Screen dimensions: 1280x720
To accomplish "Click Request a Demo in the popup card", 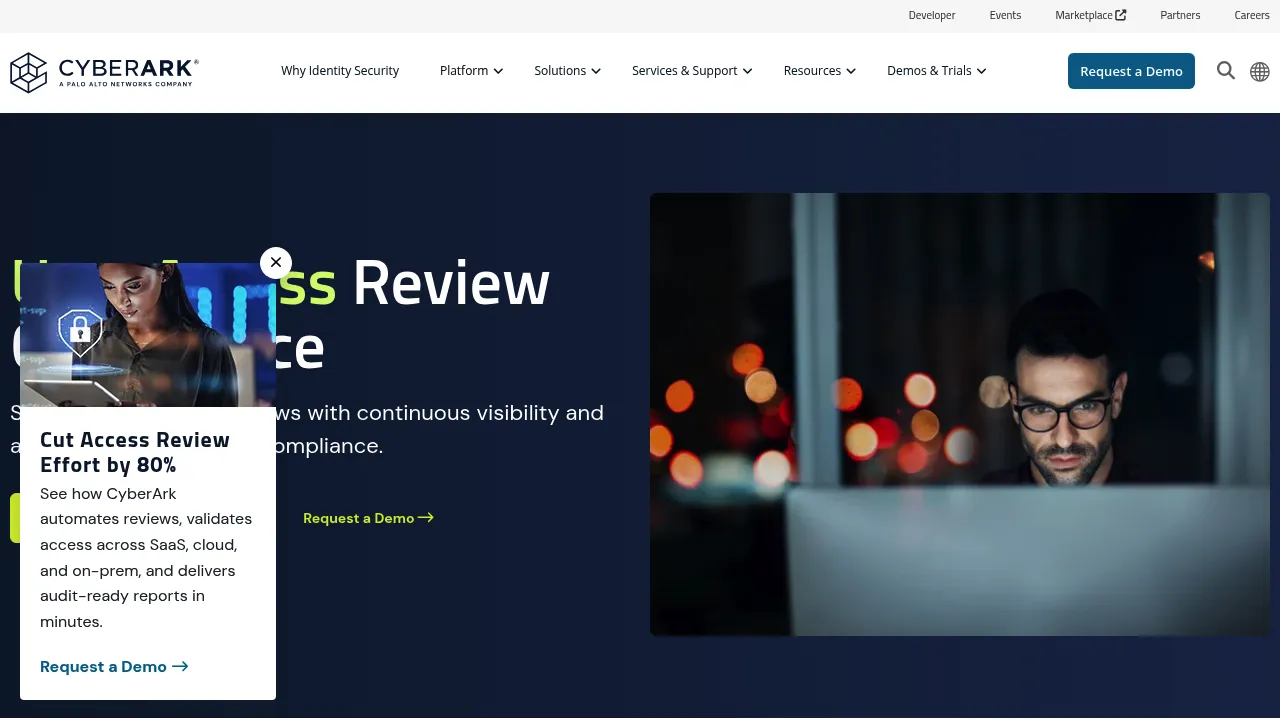I will point(114,667).
